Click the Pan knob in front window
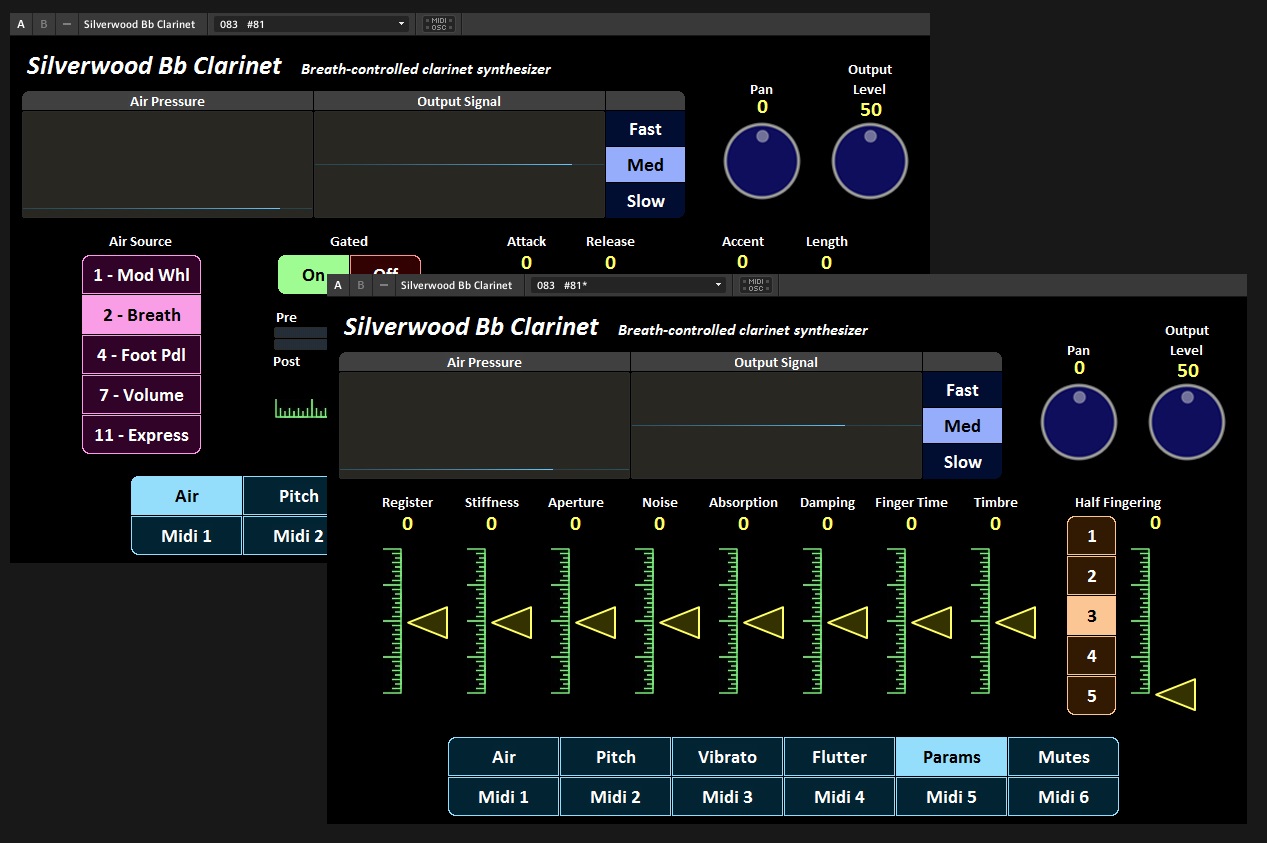 [1078, 423]
